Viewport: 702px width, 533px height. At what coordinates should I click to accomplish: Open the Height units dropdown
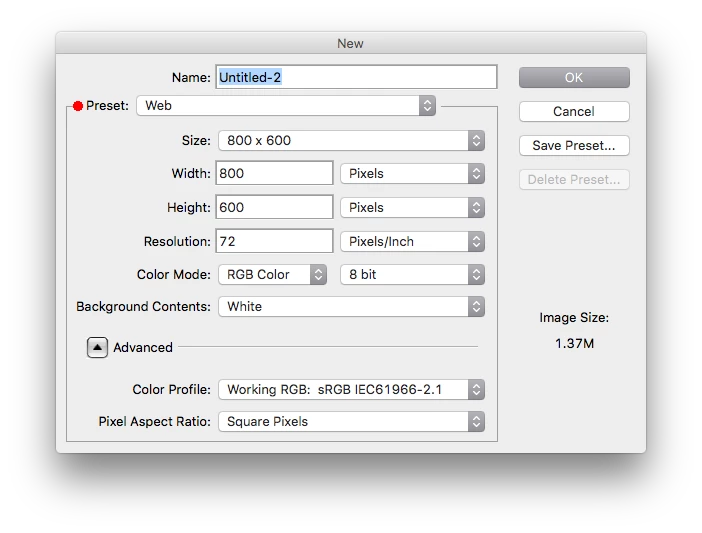click(412, 208)
